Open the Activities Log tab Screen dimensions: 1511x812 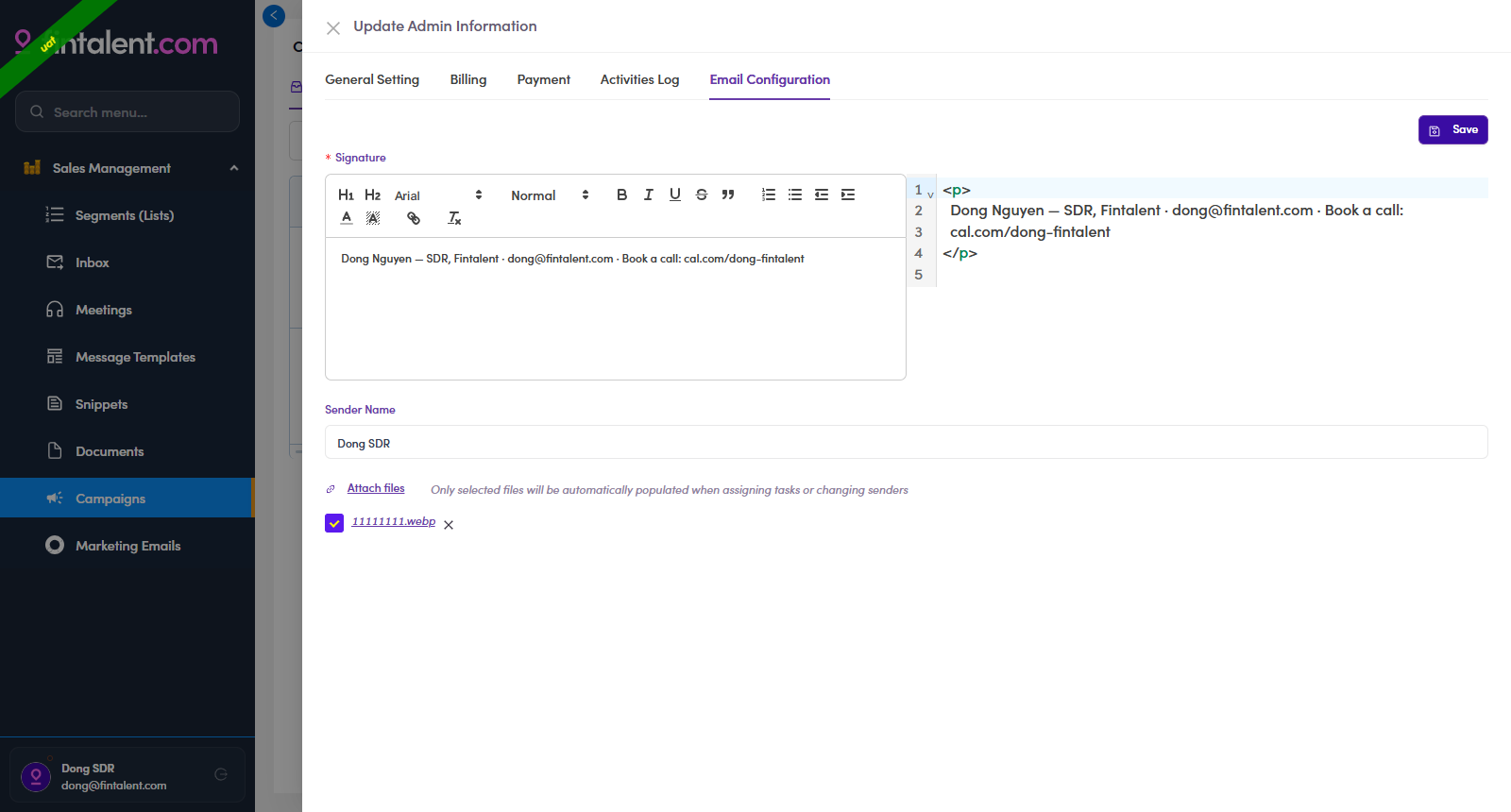coord(640,79)
